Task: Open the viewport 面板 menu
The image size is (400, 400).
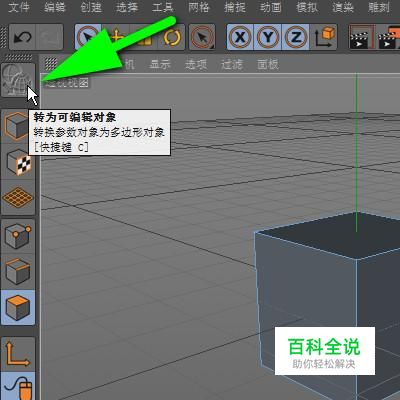Action: 268,64
